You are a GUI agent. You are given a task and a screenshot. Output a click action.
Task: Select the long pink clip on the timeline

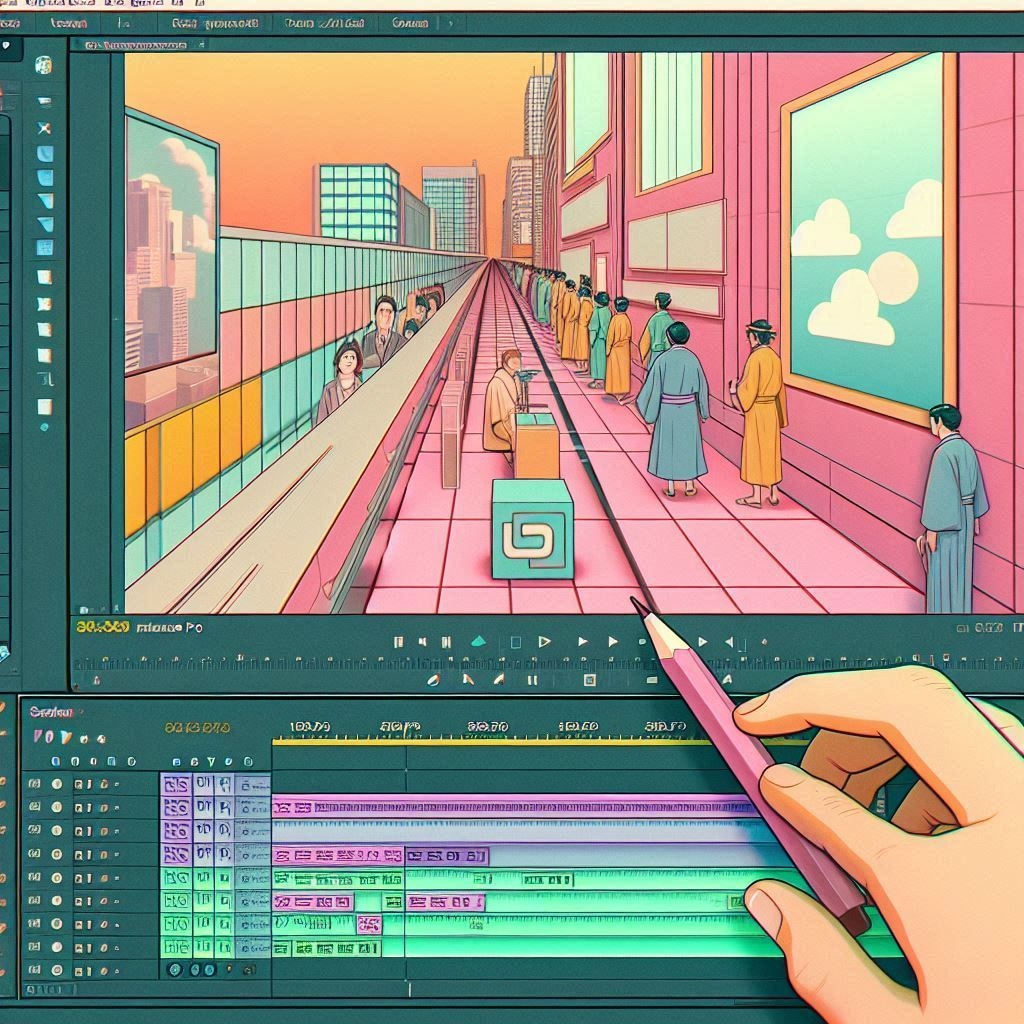[515, 807]
